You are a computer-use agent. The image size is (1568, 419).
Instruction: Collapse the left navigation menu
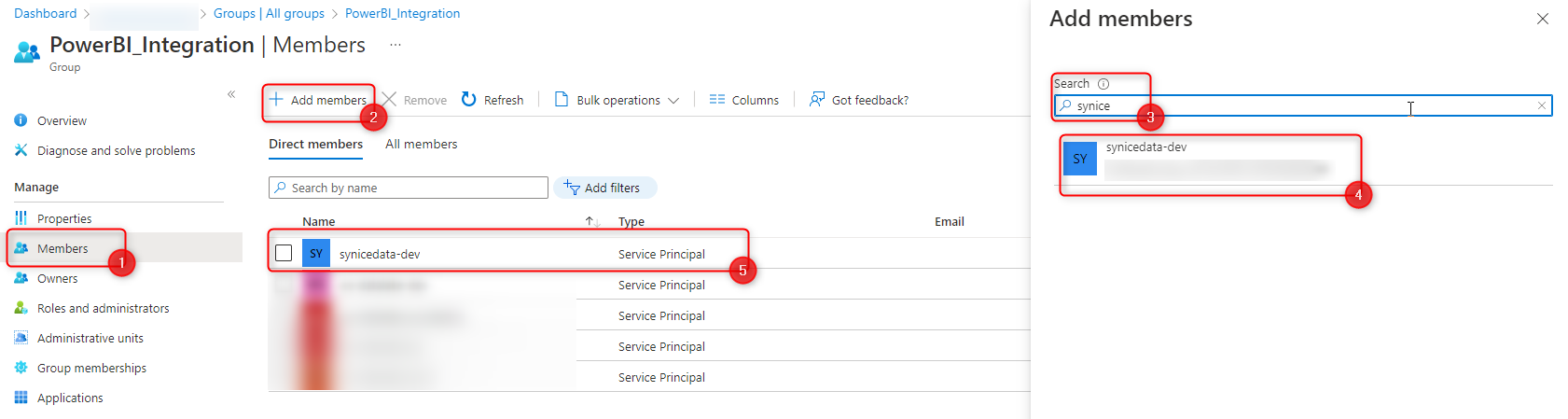tap(231, 94)
